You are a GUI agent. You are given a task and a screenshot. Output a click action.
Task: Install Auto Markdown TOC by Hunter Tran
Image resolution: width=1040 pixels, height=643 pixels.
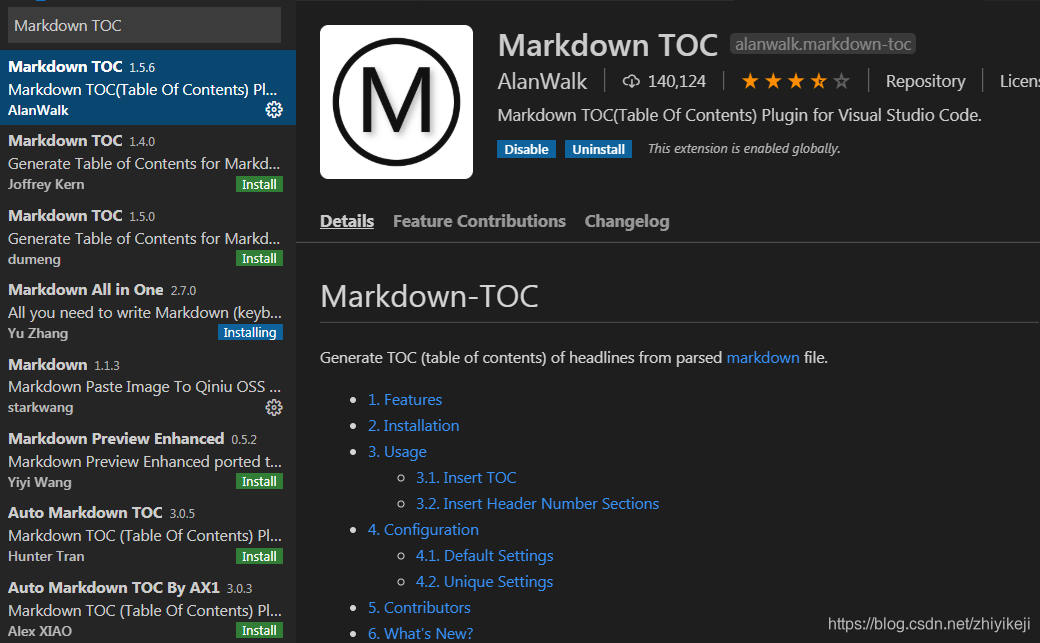(x=259, y=556)
